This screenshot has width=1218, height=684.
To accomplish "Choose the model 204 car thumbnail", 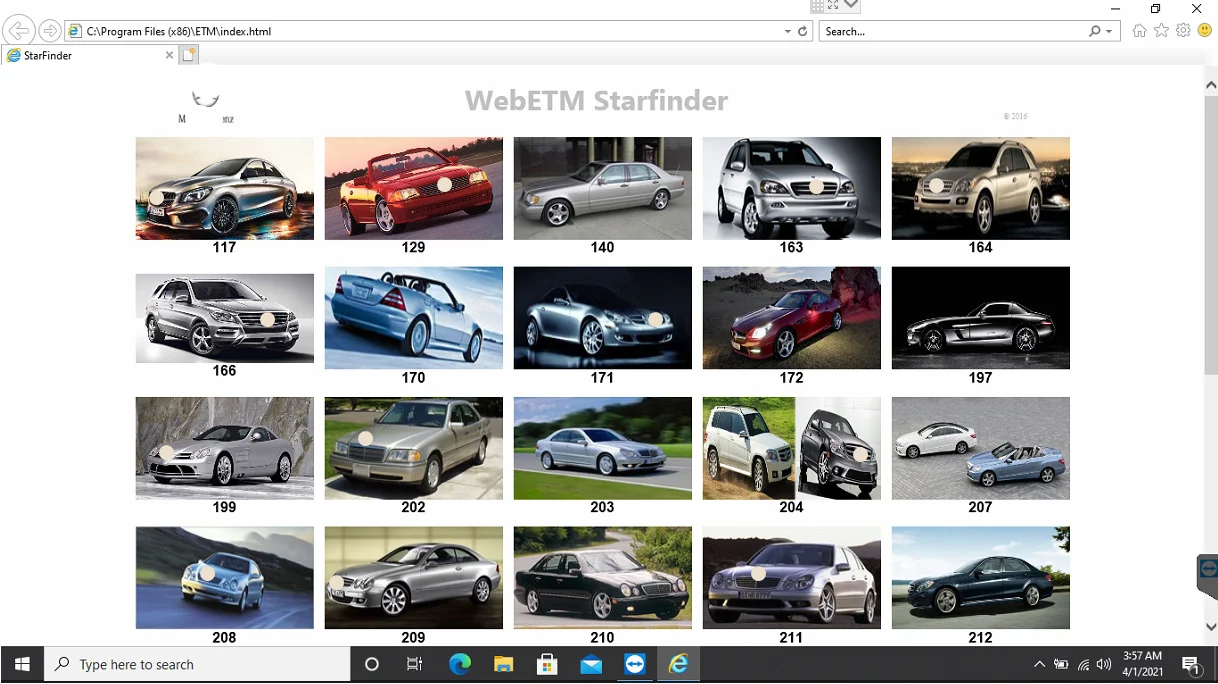I will click(791, 448).
